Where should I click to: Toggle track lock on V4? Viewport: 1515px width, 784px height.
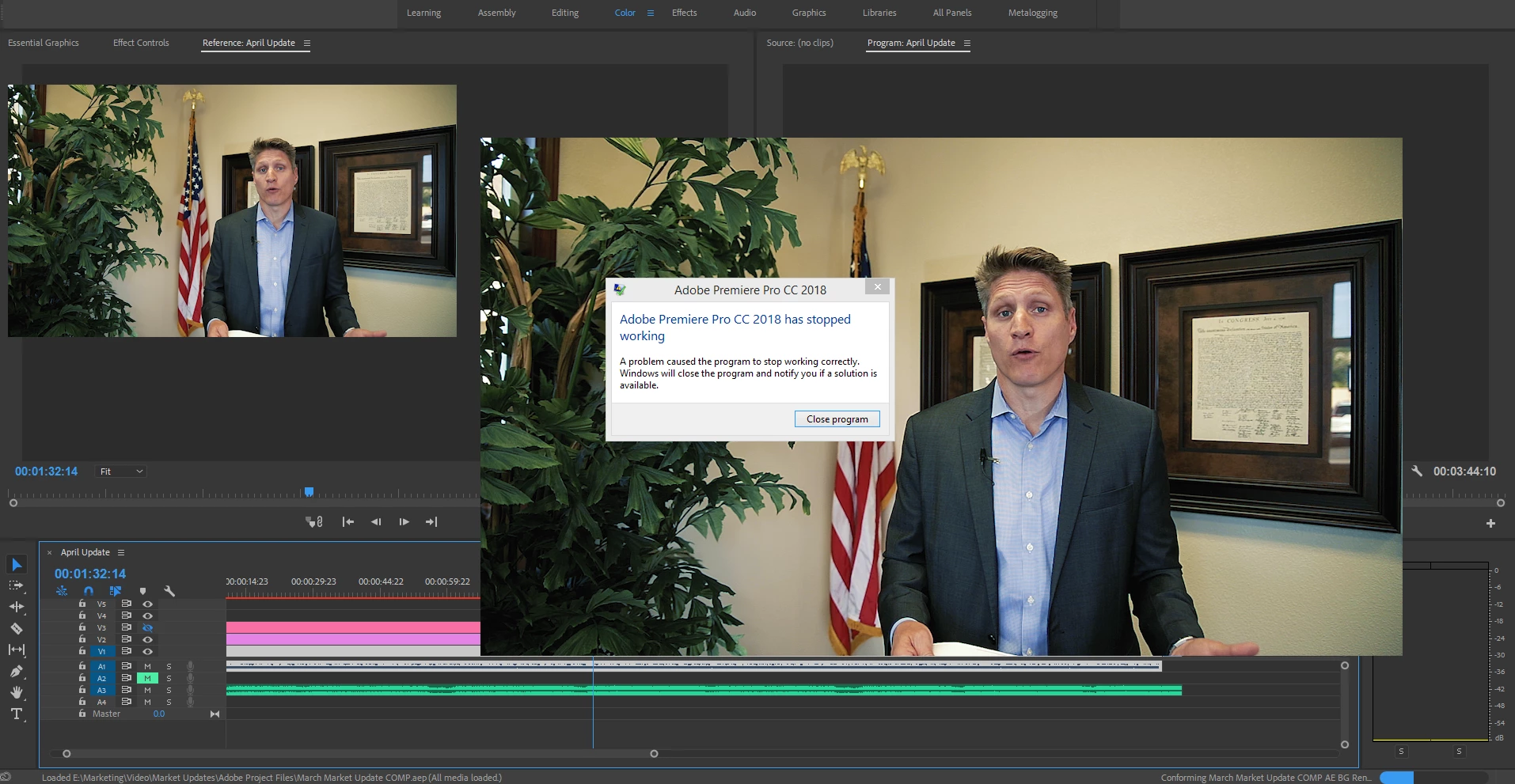[82, 615]
